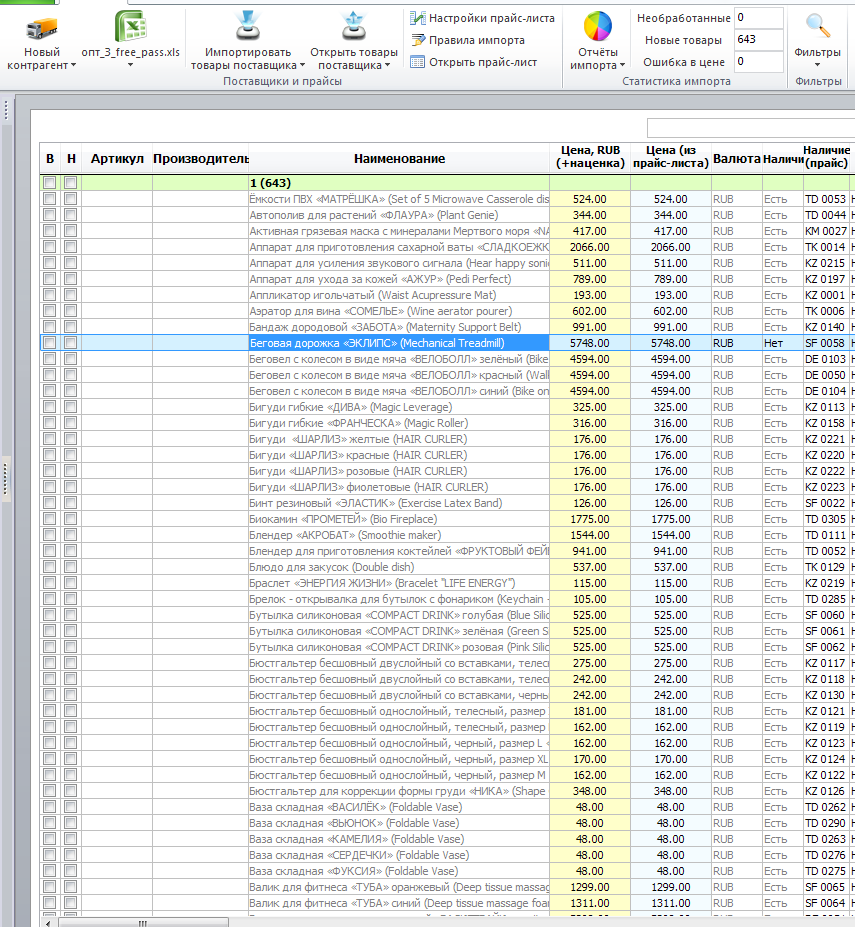The image size is (855, 927).
Task: Select Аппликатор игольчатый (Waist Acupressure Mat) row
Action: click(x=447, y=295)
